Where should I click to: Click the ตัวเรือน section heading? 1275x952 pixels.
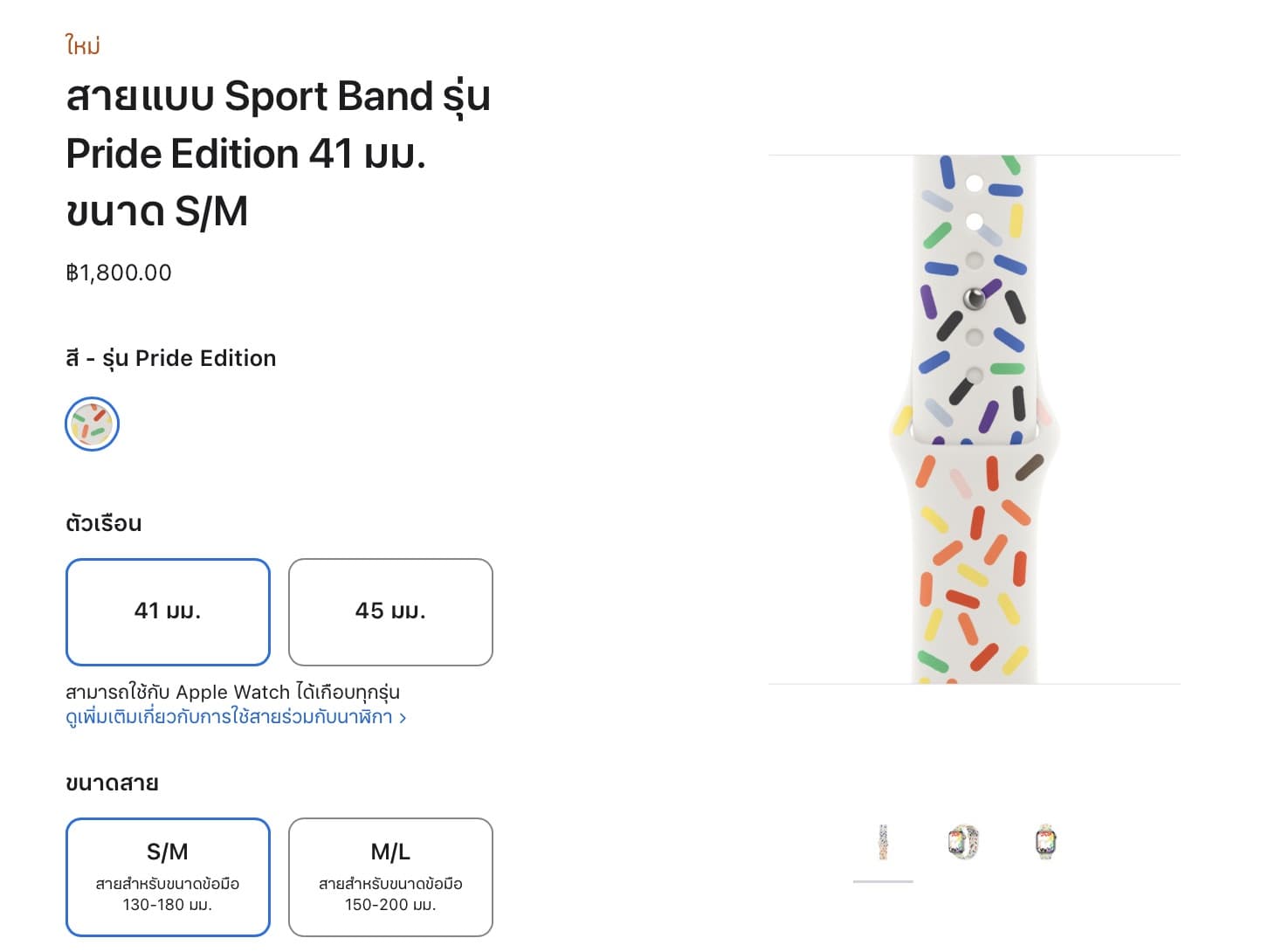pyautogui.click(x=104, y=523)
